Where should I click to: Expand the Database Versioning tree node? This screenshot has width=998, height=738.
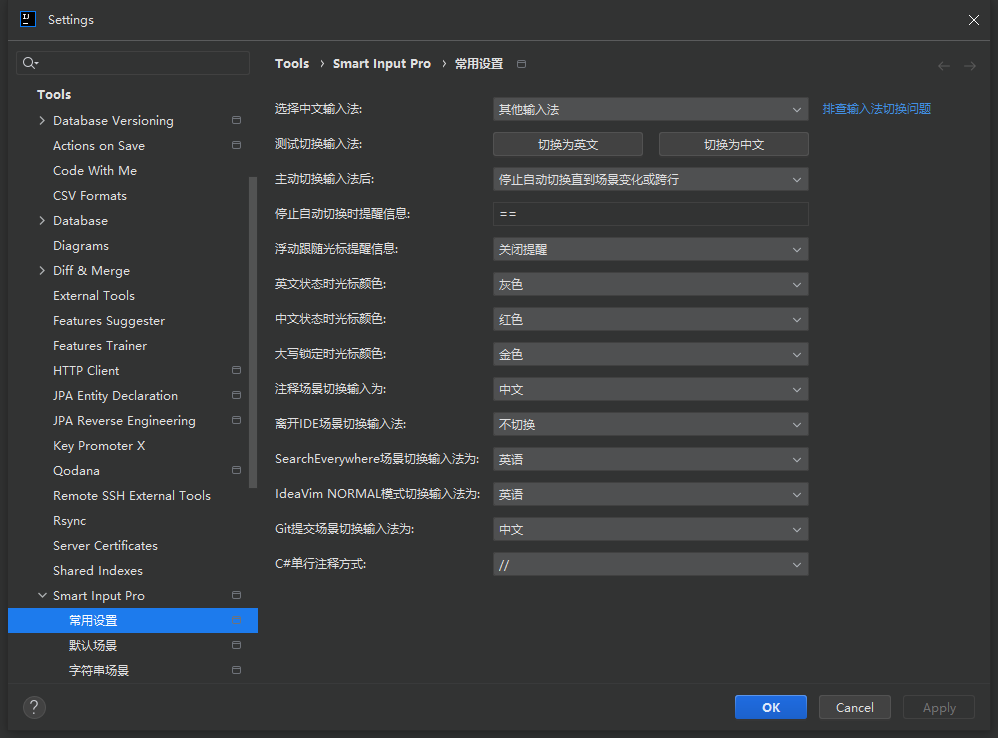(42, 120)
